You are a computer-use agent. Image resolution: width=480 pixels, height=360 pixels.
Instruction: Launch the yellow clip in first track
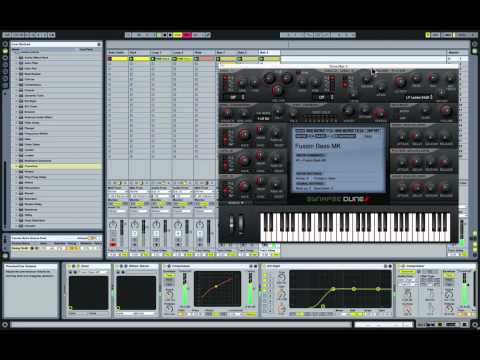pyautogui.click(x=120, y=59)
